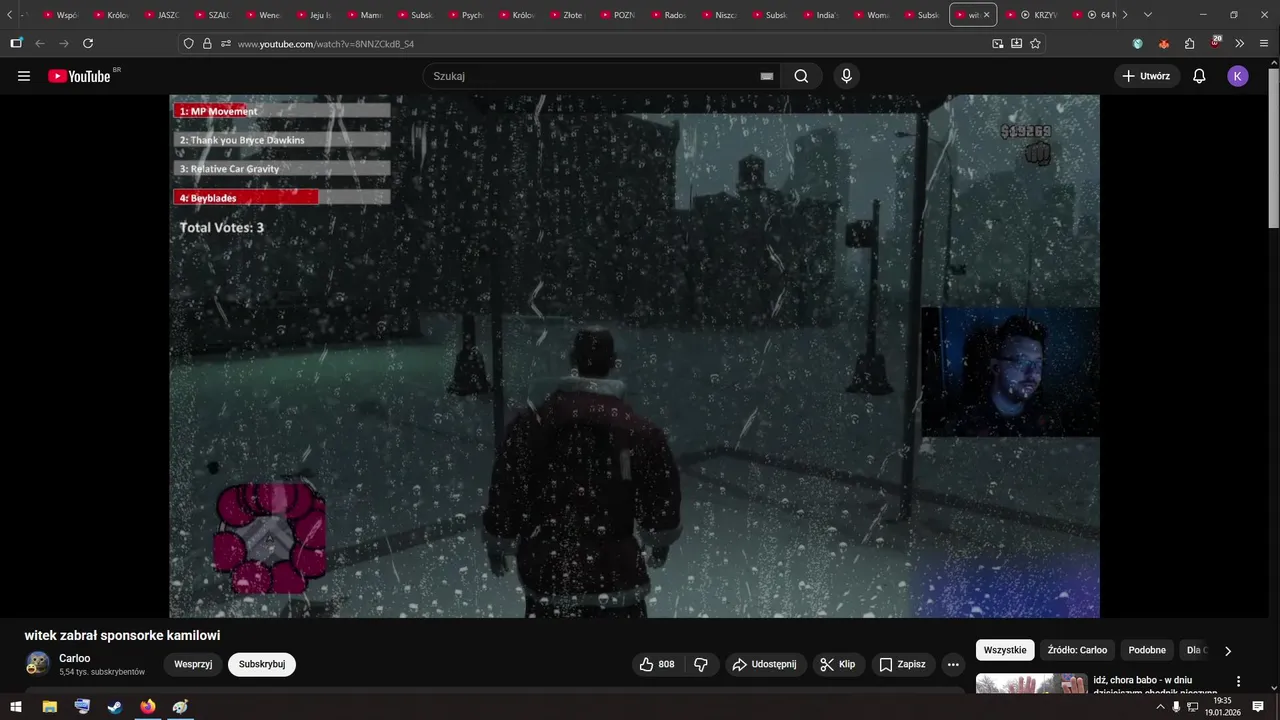Screen dimensions: 1280x720
Task: Open Carloo channel avatar
Action: point(38,664)
